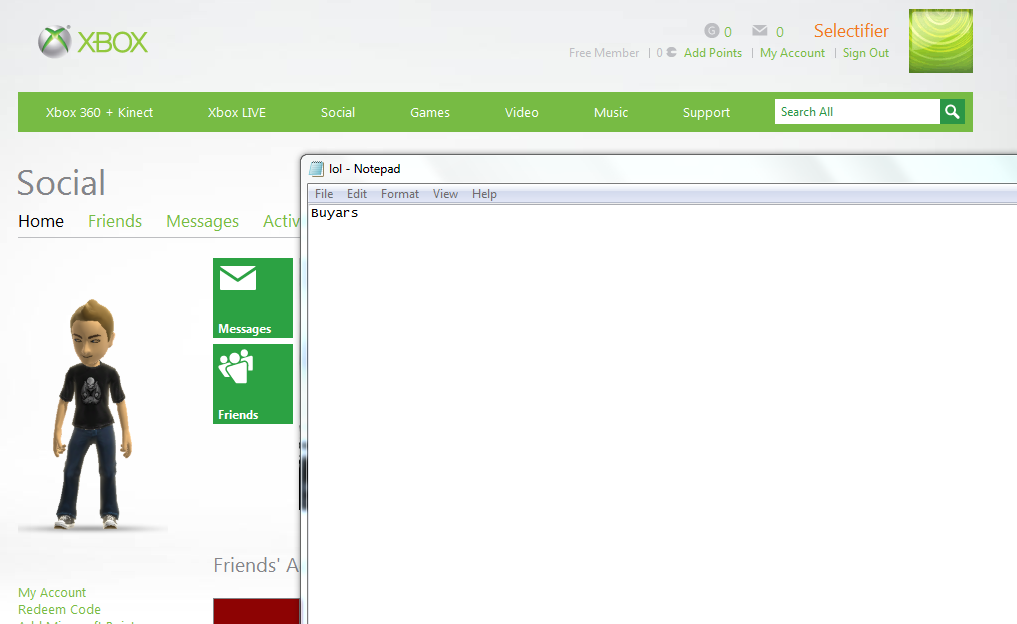Viewport: 1017px width, 624px height.
Task: Click the Gamerscore G icon
Action: [x=712, y=30]
